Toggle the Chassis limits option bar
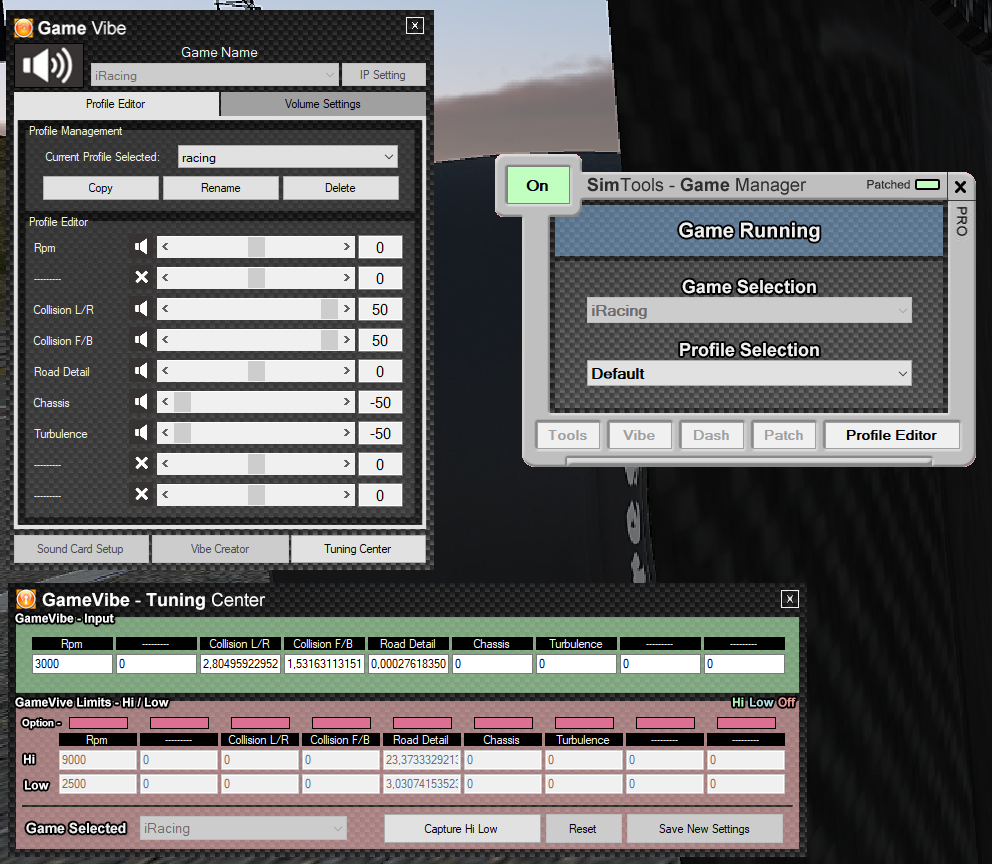Viewport: 992px width, 864px height. point(503,723)
